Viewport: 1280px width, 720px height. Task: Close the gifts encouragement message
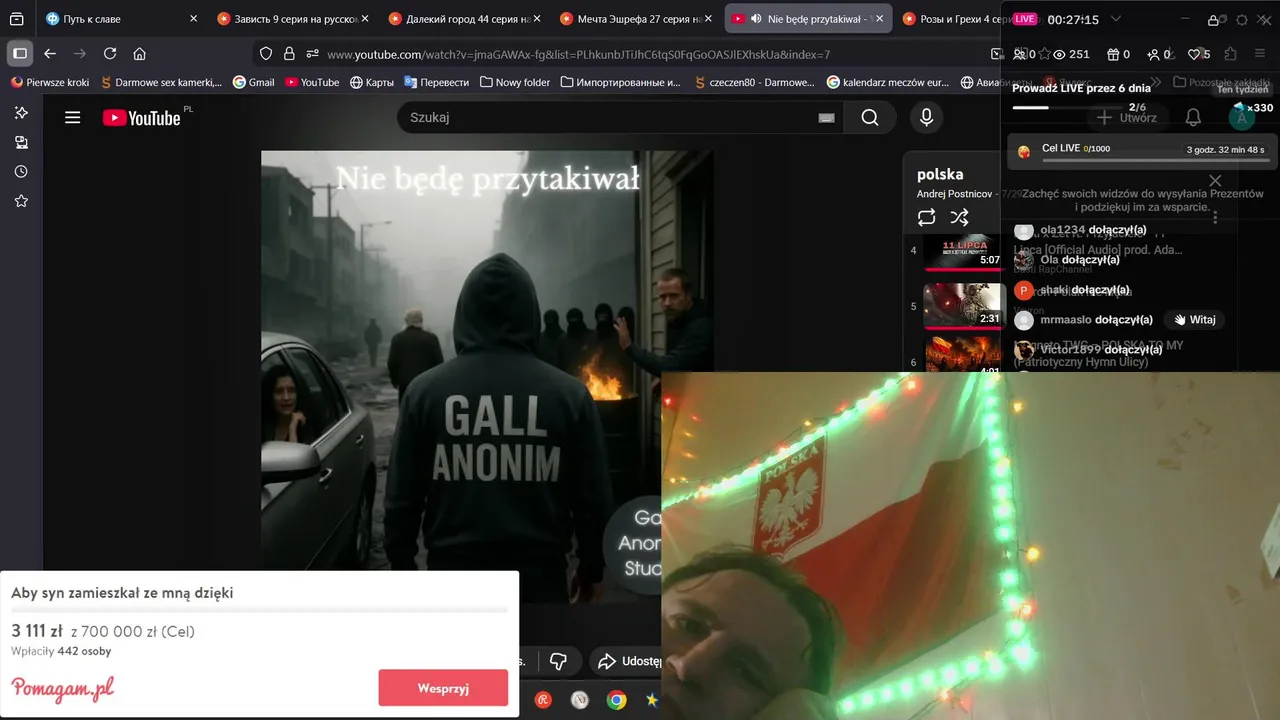1215,181
